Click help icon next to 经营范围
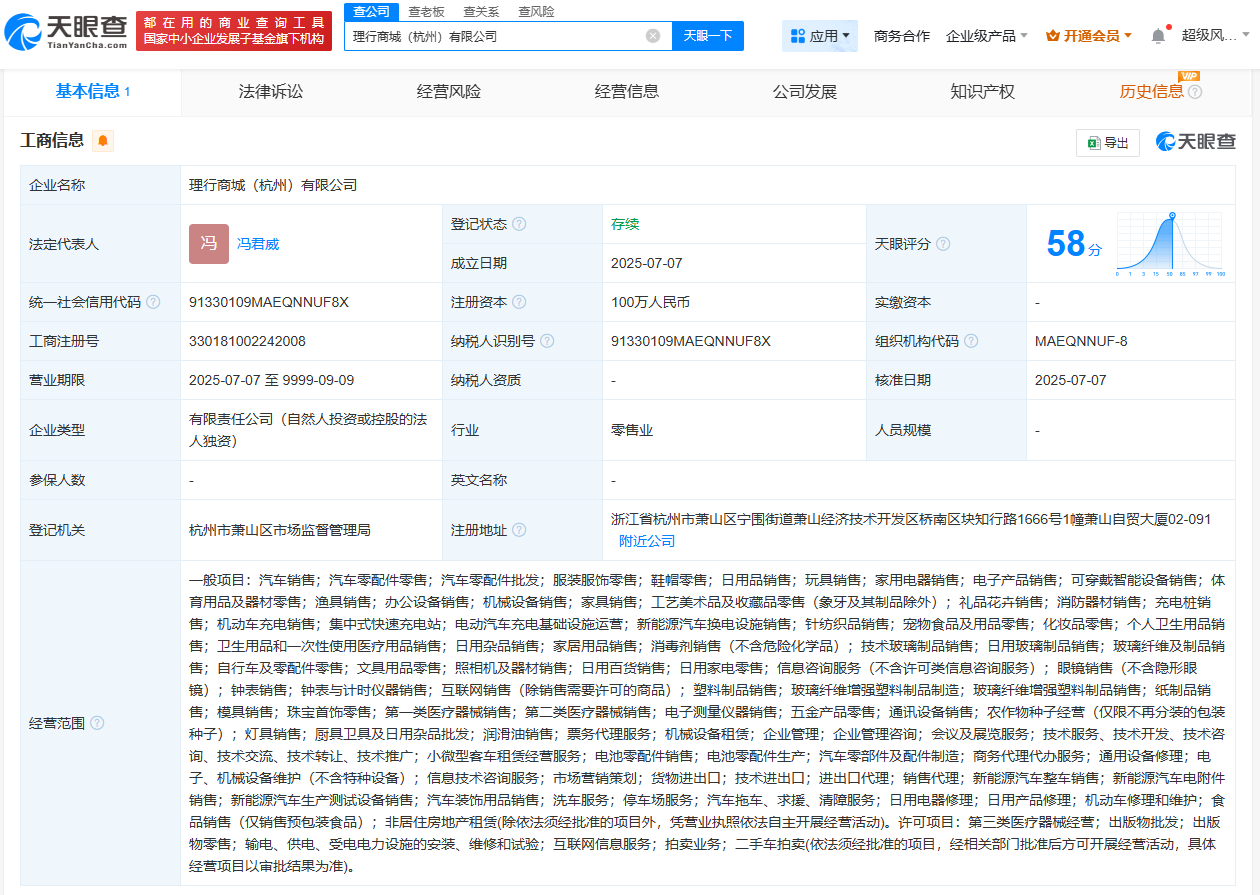1260x895 pixels. [x=97, y=723]
